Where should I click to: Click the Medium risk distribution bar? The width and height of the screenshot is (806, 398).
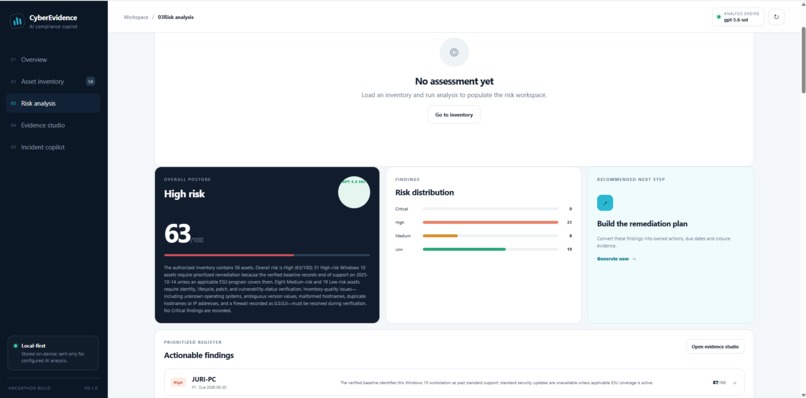(490, 236)
